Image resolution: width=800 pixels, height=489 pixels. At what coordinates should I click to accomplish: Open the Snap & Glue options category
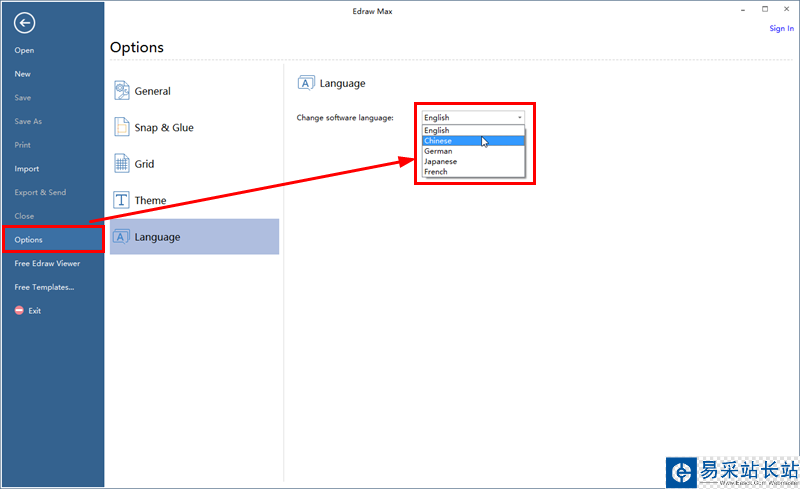[194, 127]
